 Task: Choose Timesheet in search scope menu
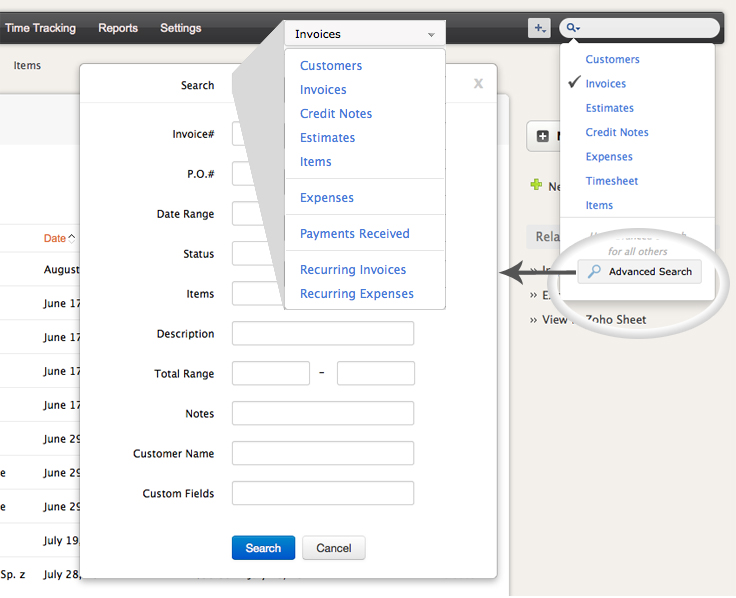(x=612, y=181)
